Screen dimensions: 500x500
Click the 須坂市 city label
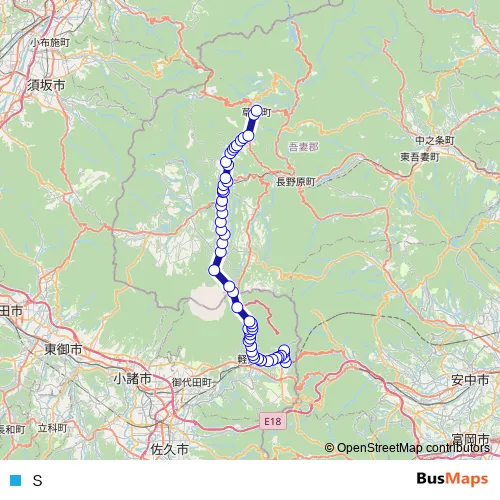(x=46, y=85)
